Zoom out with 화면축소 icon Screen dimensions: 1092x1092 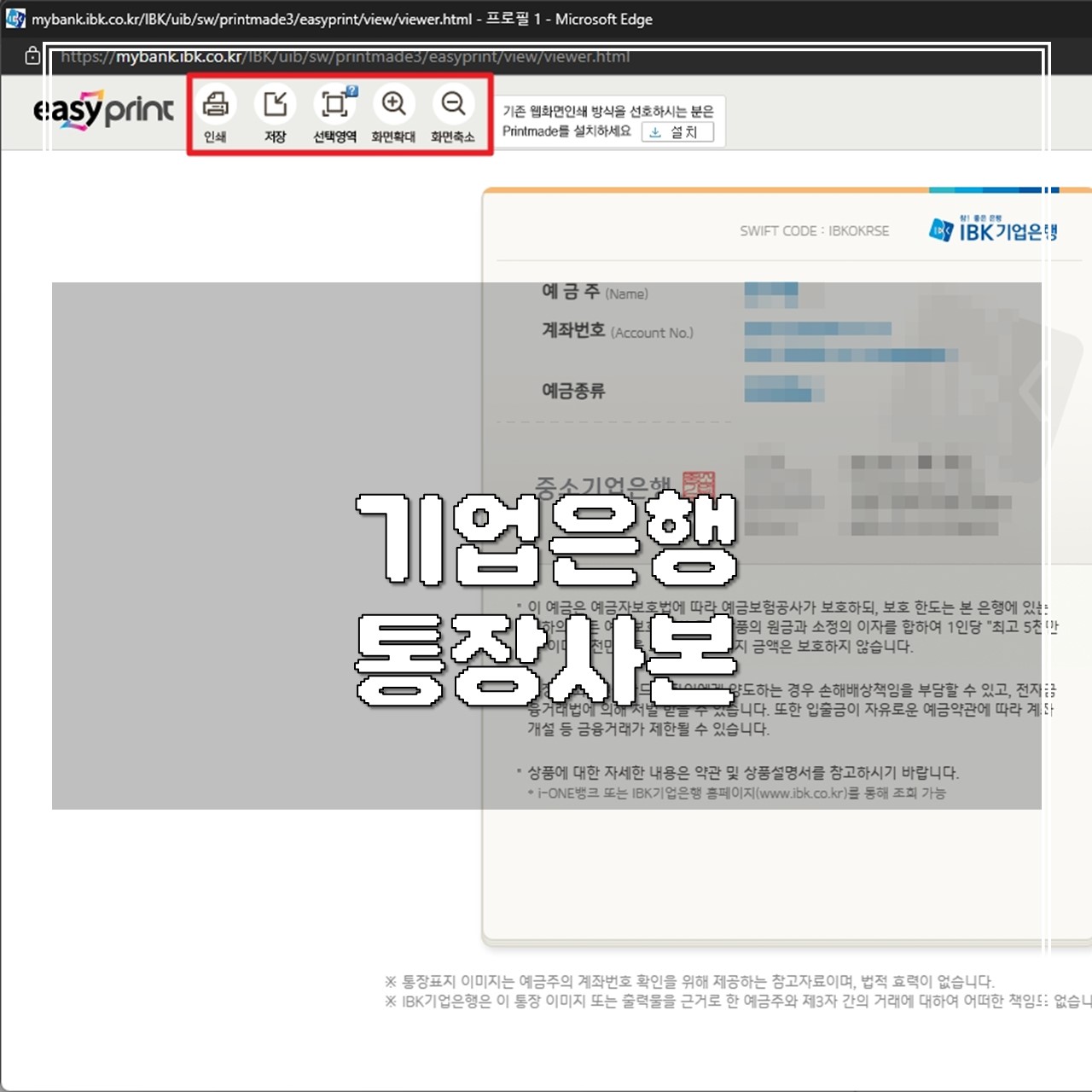click(453, 104)
